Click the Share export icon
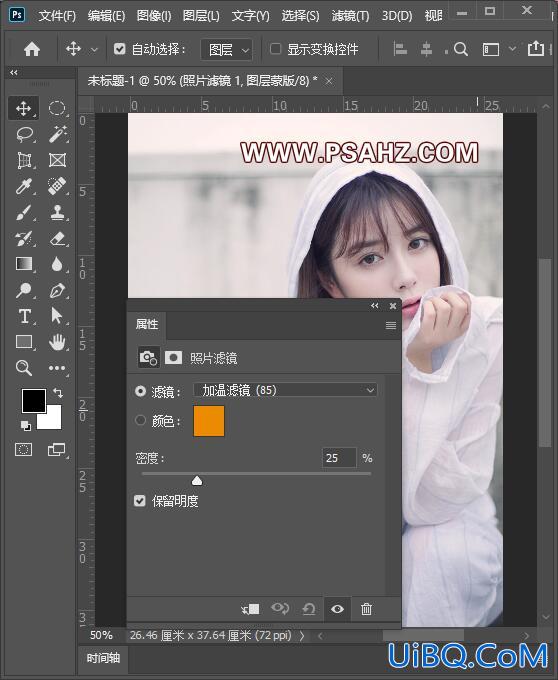This screenshot has height=680, width=558. (536, 48)
